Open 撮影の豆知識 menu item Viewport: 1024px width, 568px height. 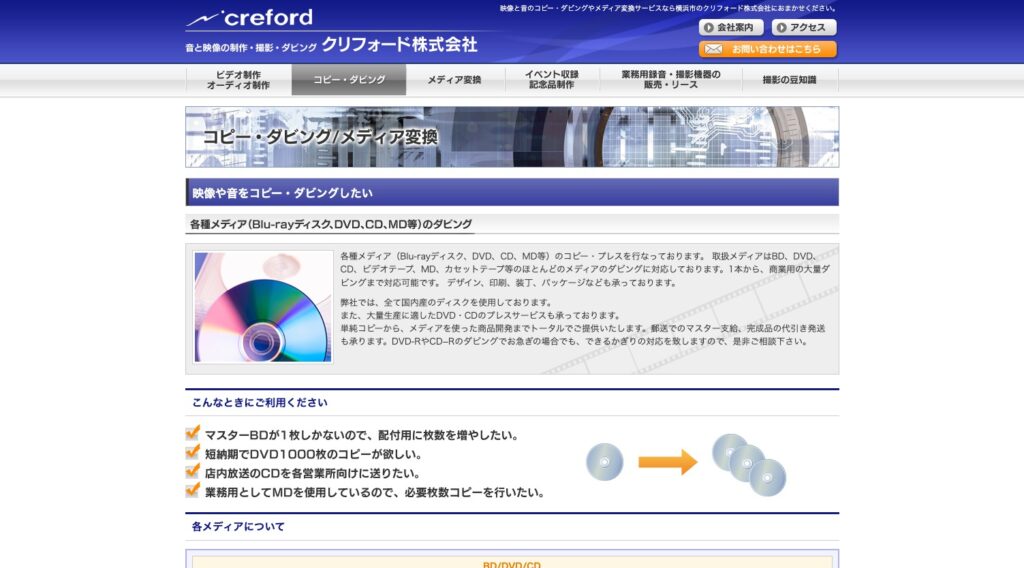[x=790, y=80]
